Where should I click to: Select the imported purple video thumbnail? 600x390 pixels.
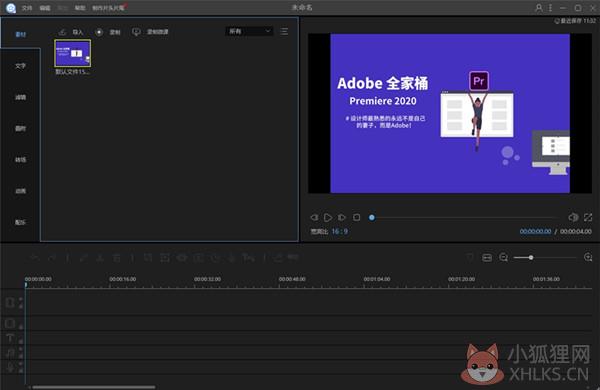click(x=73, y=53)
